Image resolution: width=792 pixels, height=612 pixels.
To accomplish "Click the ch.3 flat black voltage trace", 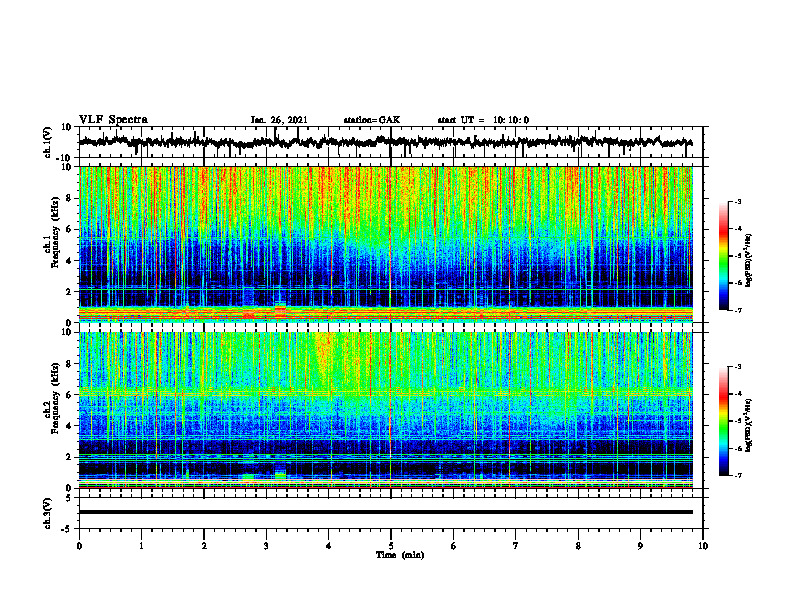I will (386, 512).
